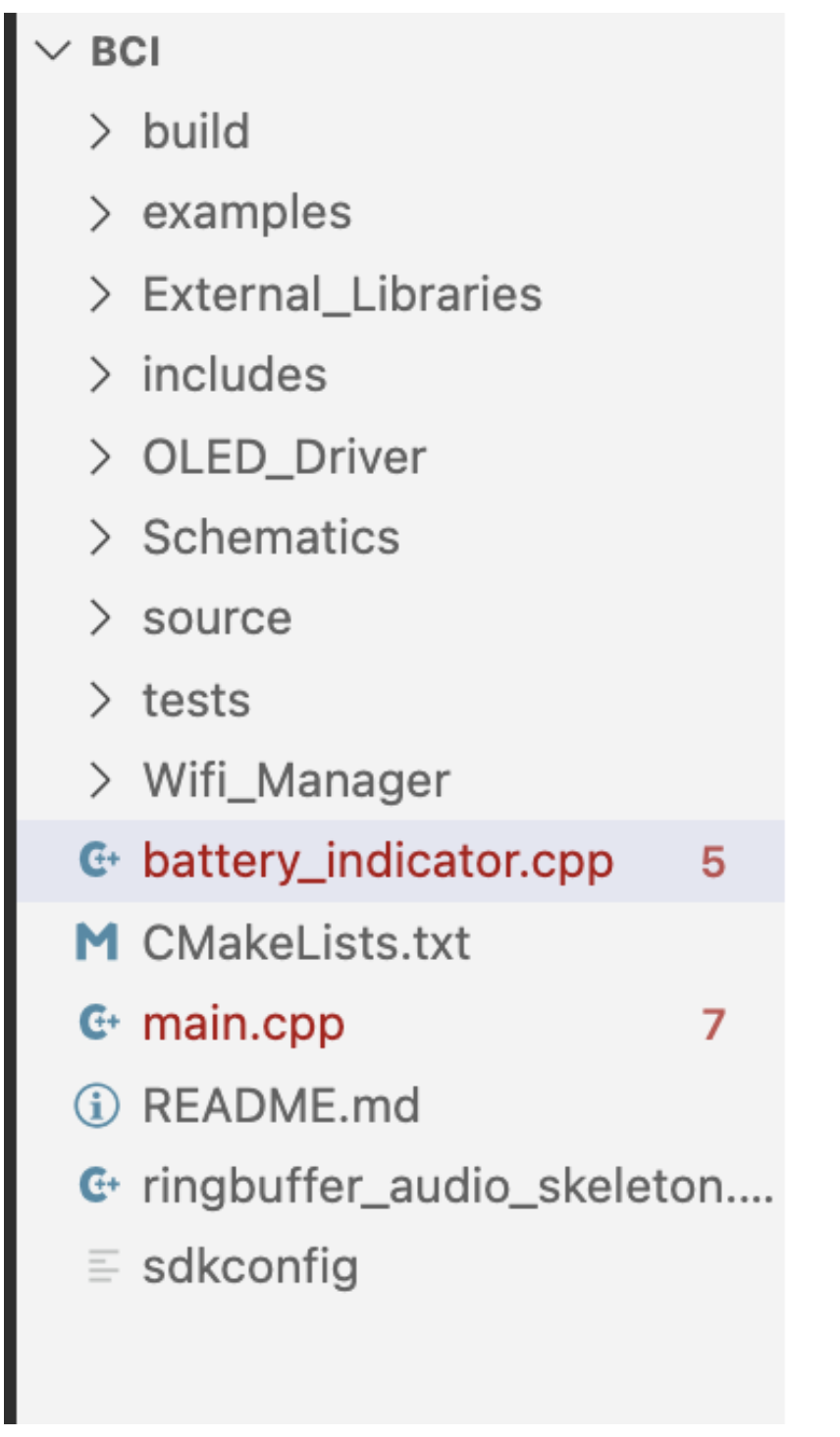Expand the External_Libraries folder chevron
The image size is (840, 1437).
(x=100, y=293)
